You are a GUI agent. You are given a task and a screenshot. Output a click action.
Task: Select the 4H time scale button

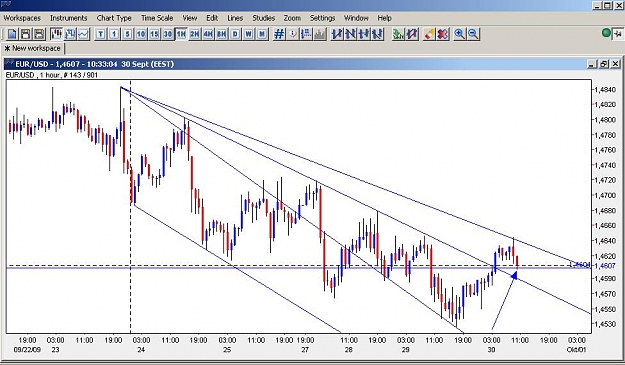pos(208,34)
